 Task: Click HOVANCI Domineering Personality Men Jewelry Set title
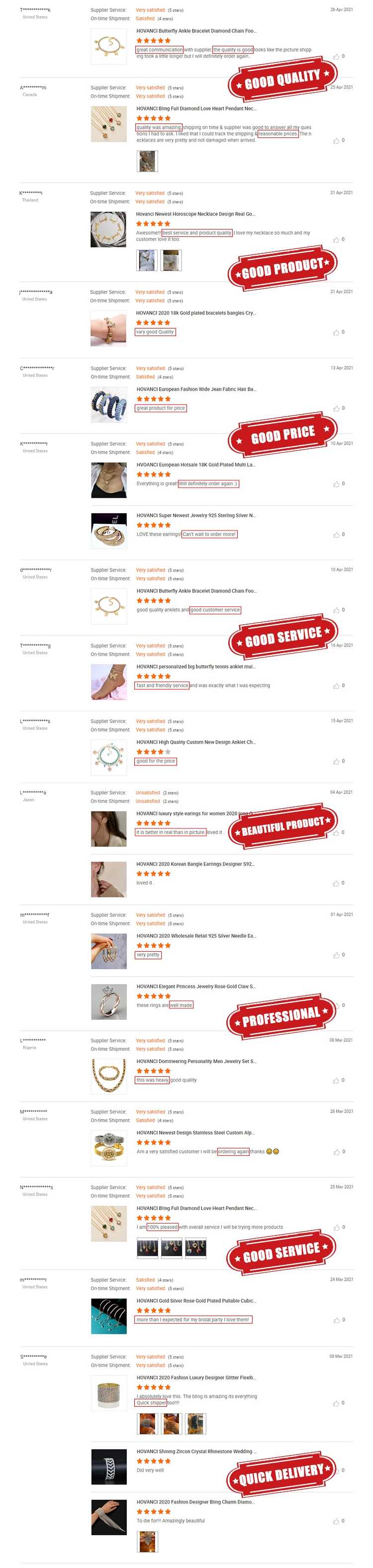[196, 1061]
